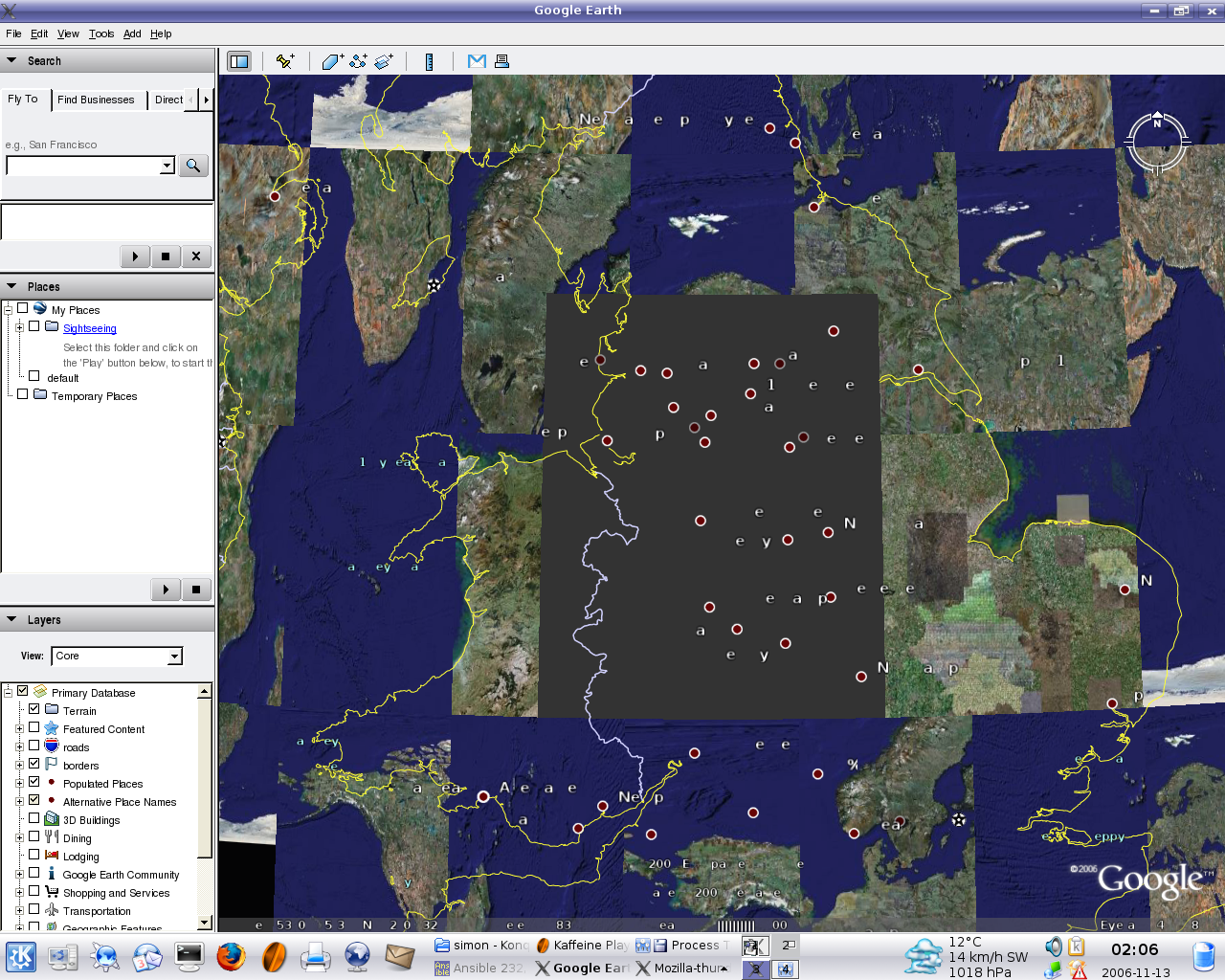Open the trash icon in the panel
The width and height of the screenshot is (1225, 980).
[1204, 956]
